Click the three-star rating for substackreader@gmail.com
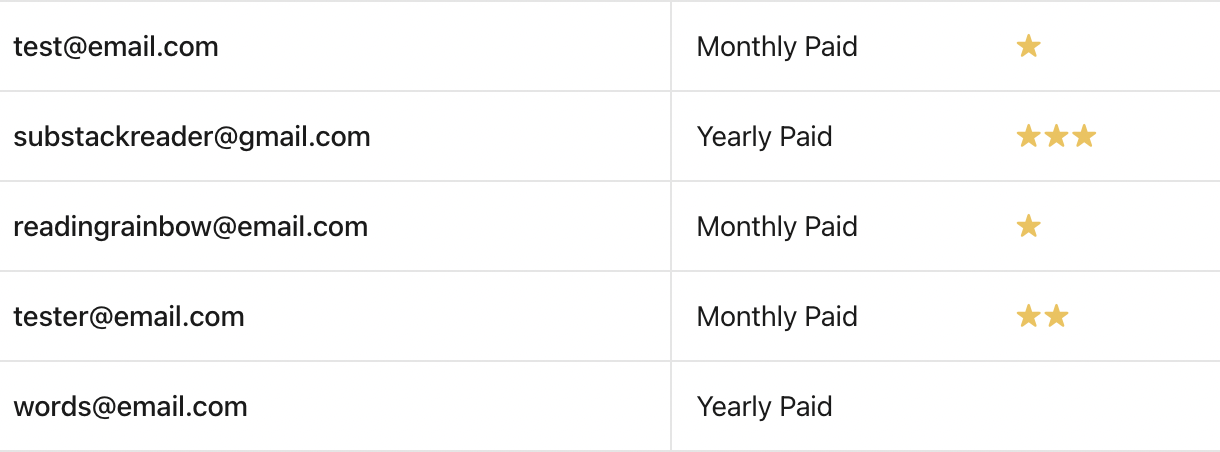This screenshot has height=452, width=1220. (x=1056, y=136)
